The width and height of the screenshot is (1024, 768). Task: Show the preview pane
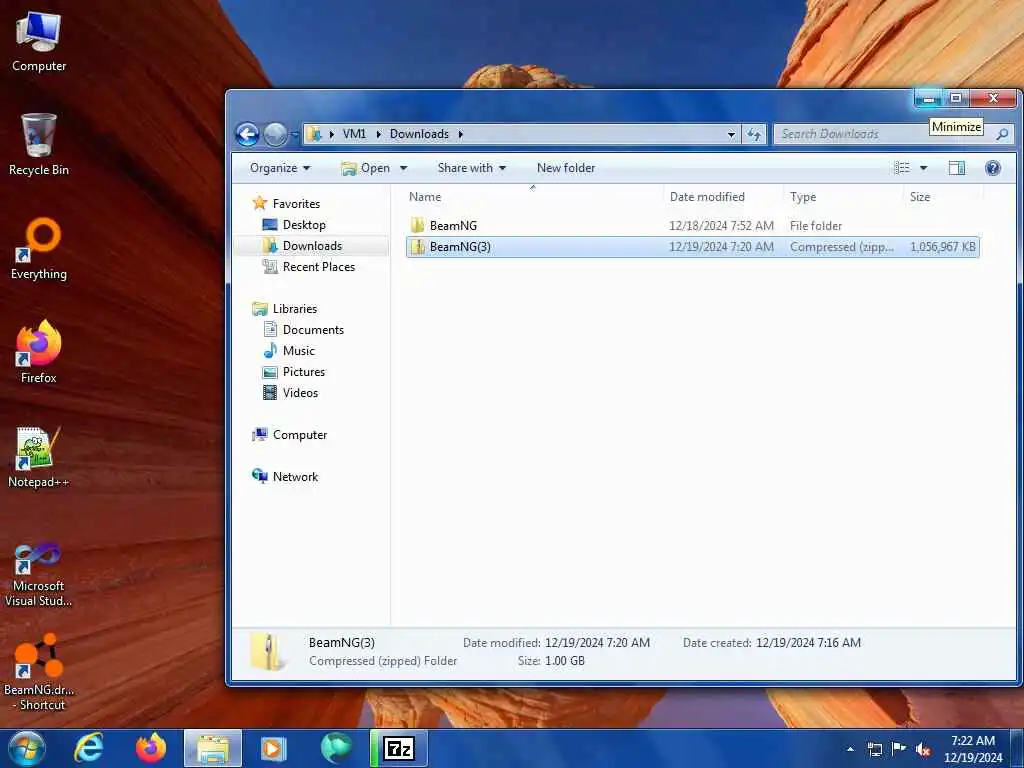click(956, 168)
